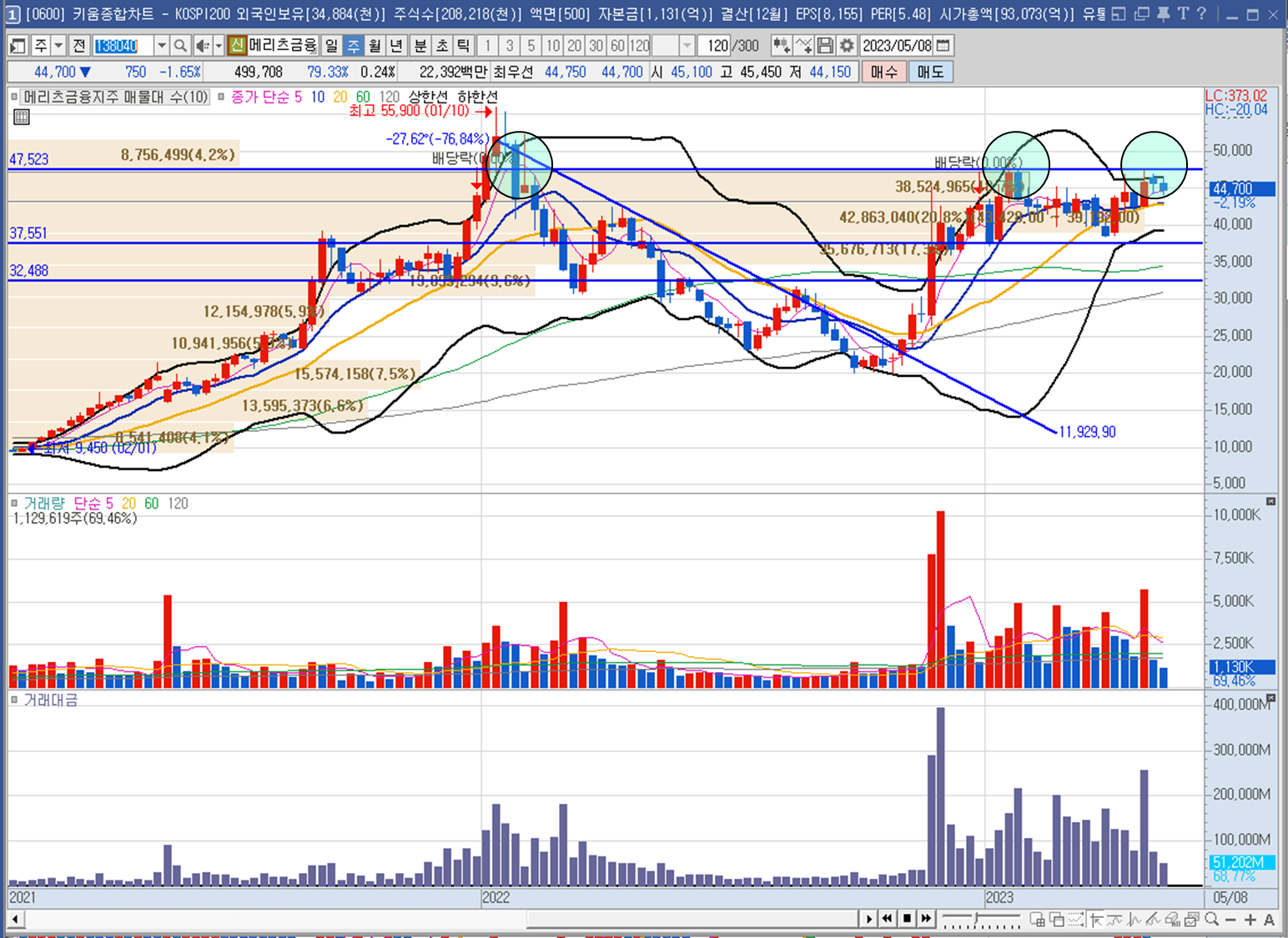Click the line chart tool icon

click(803, 46)
